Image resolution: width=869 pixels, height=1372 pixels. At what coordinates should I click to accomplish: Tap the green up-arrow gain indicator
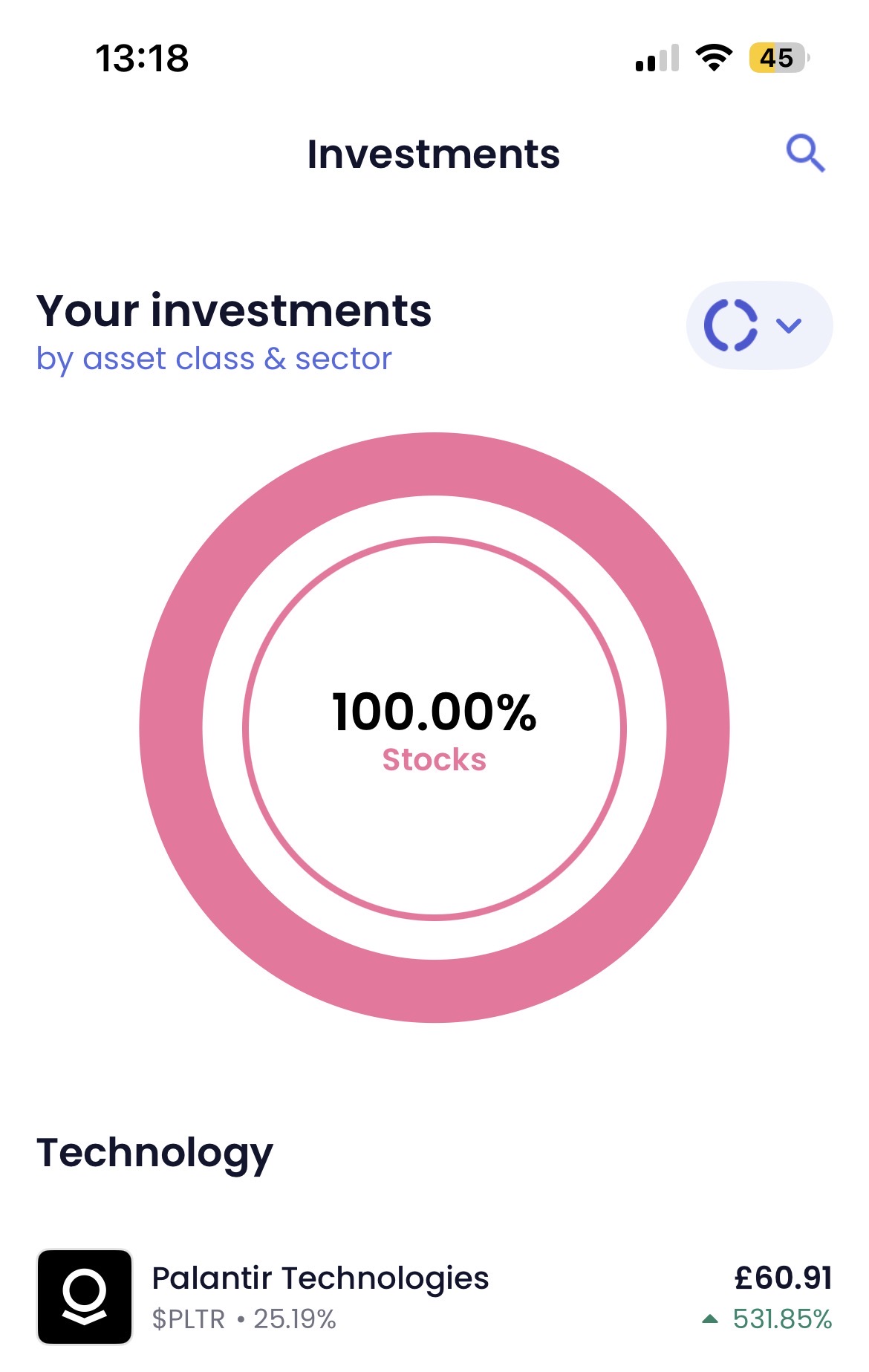710,1319
